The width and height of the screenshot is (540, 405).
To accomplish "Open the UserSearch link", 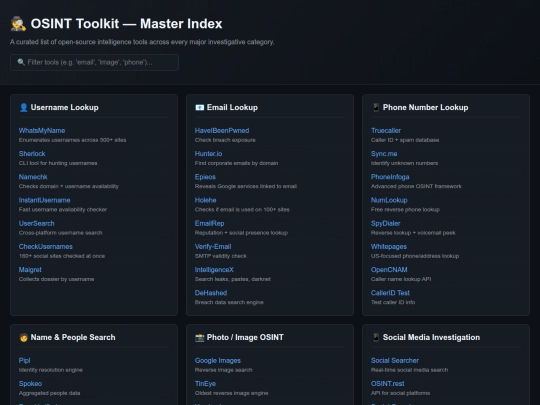I will 37,224.
